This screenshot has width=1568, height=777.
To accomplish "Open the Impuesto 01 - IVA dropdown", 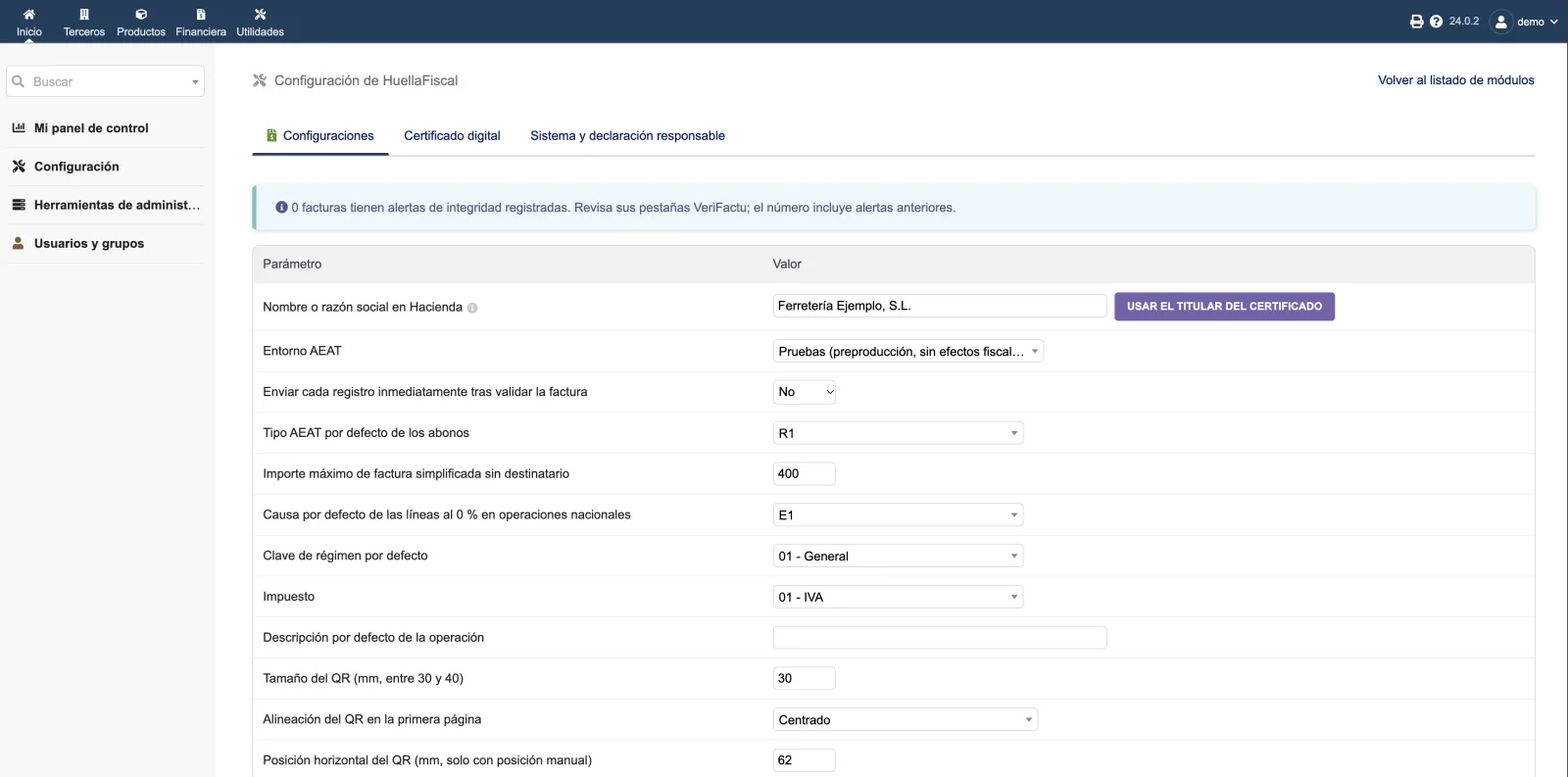I will click(898, 597).
